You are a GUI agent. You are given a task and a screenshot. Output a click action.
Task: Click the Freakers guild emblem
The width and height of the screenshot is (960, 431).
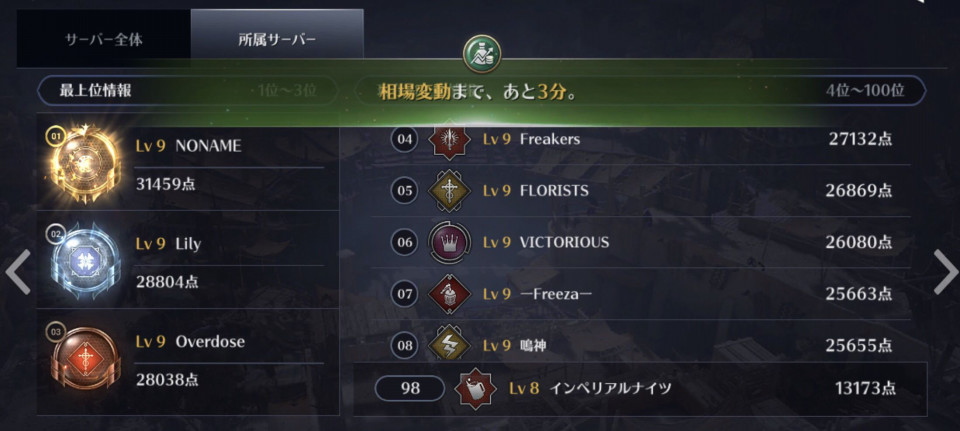449,140
